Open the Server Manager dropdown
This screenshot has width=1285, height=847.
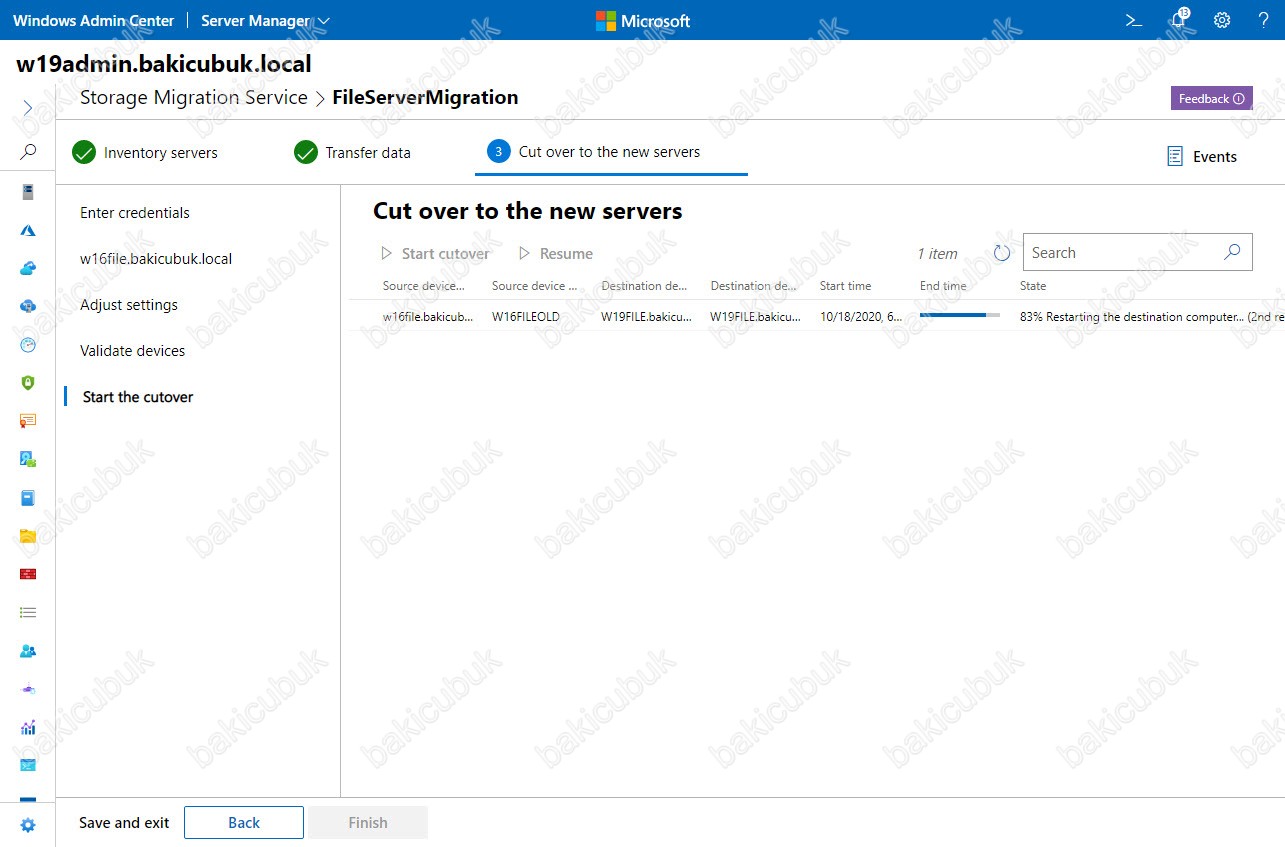pos(265,20)
